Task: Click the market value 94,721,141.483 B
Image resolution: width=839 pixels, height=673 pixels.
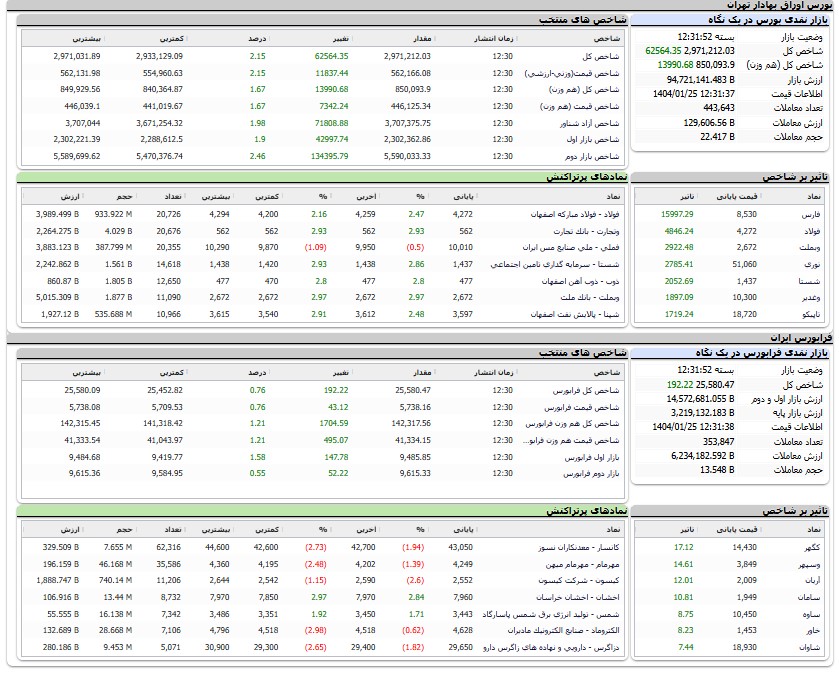Action: tap(701, 80)
